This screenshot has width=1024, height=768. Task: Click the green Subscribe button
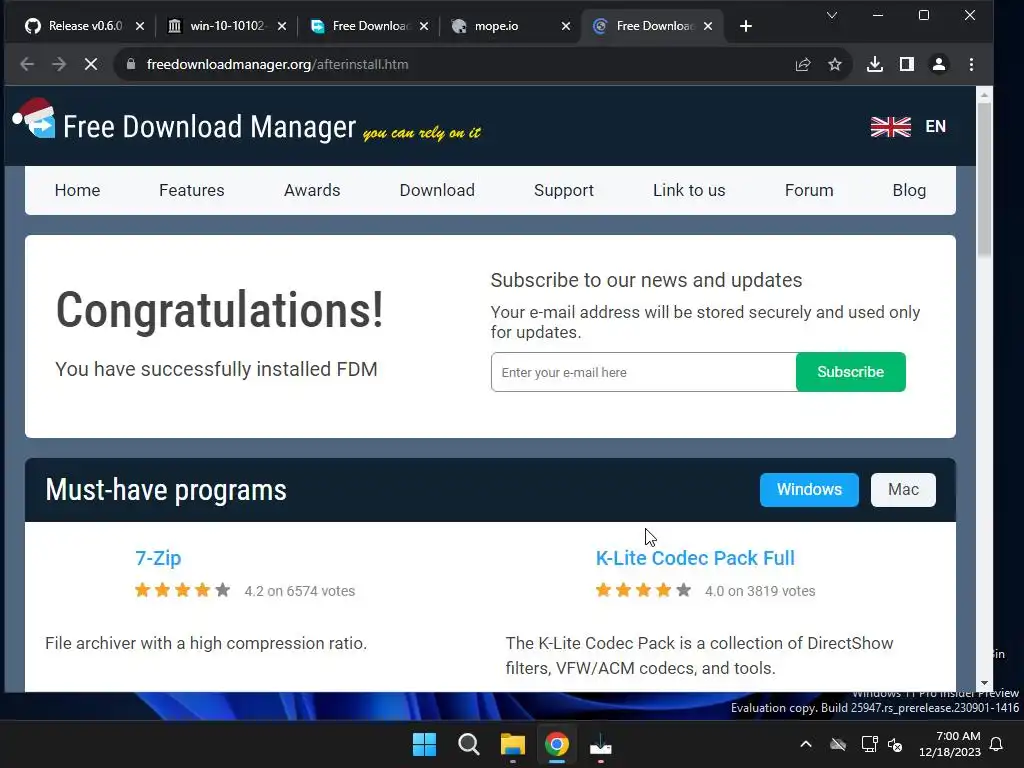tap(850, 372)
